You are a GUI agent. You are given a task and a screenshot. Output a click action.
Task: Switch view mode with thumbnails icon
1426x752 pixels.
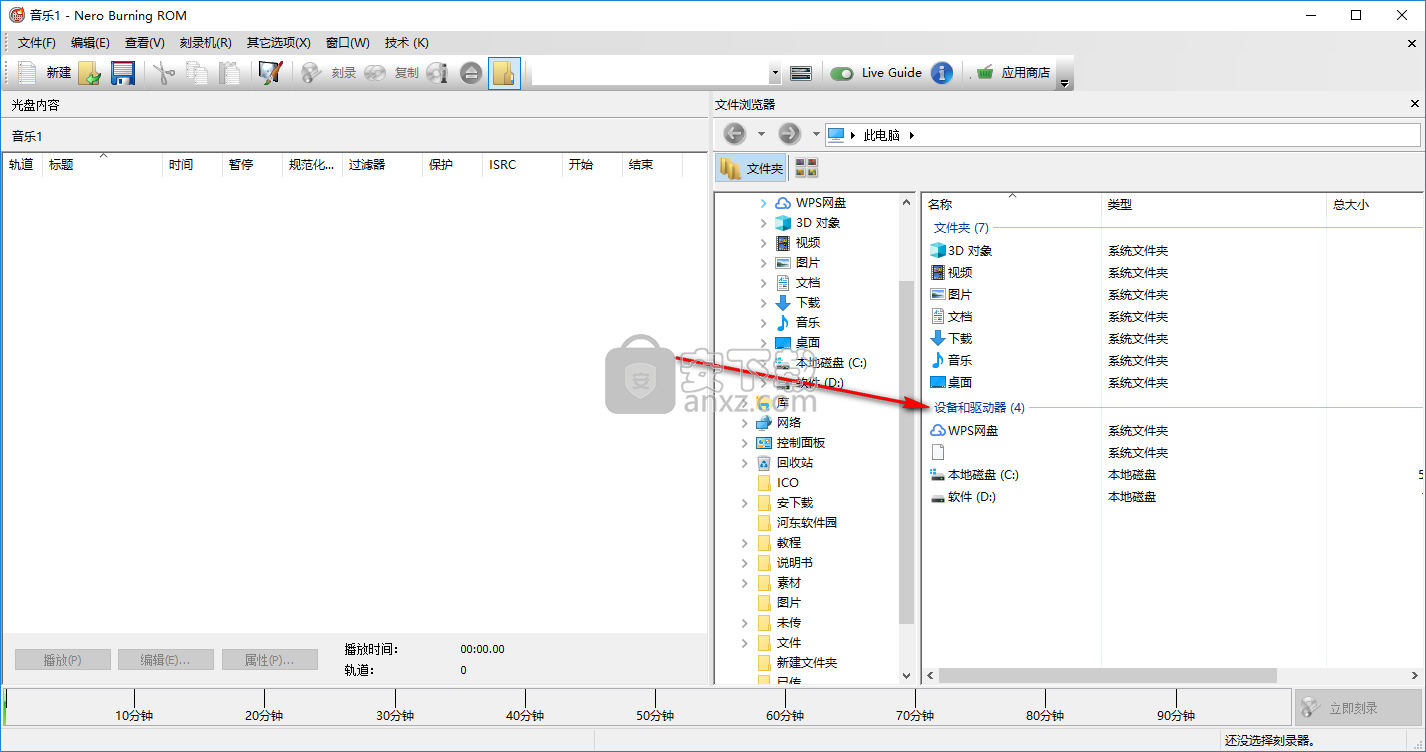(806, 168)
